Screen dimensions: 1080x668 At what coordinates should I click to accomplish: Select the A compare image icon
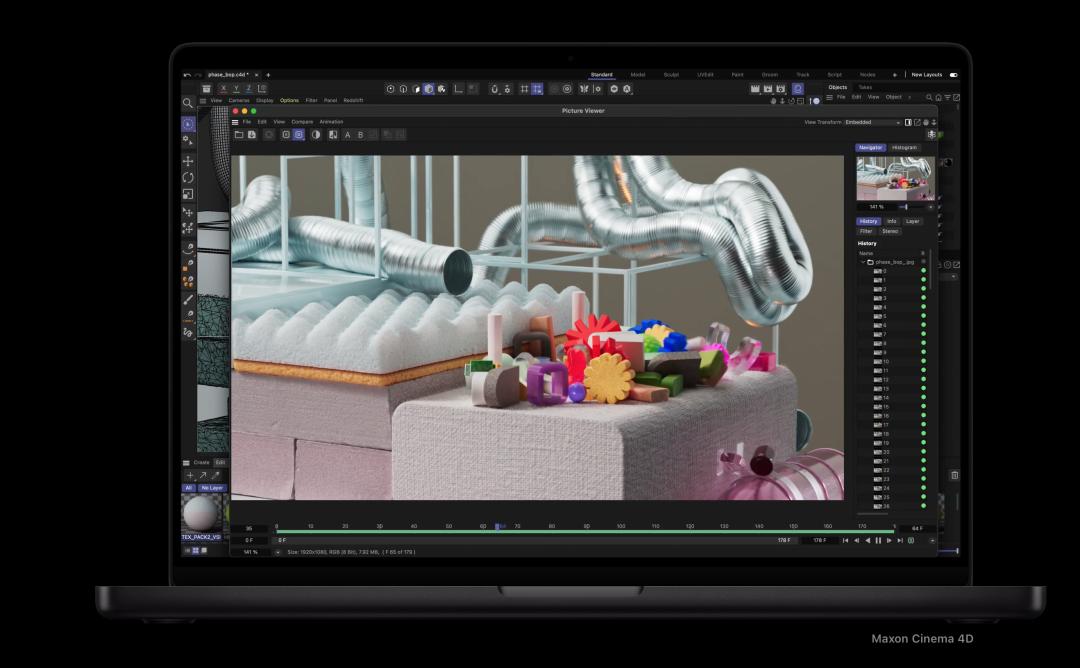pos(347,134)
